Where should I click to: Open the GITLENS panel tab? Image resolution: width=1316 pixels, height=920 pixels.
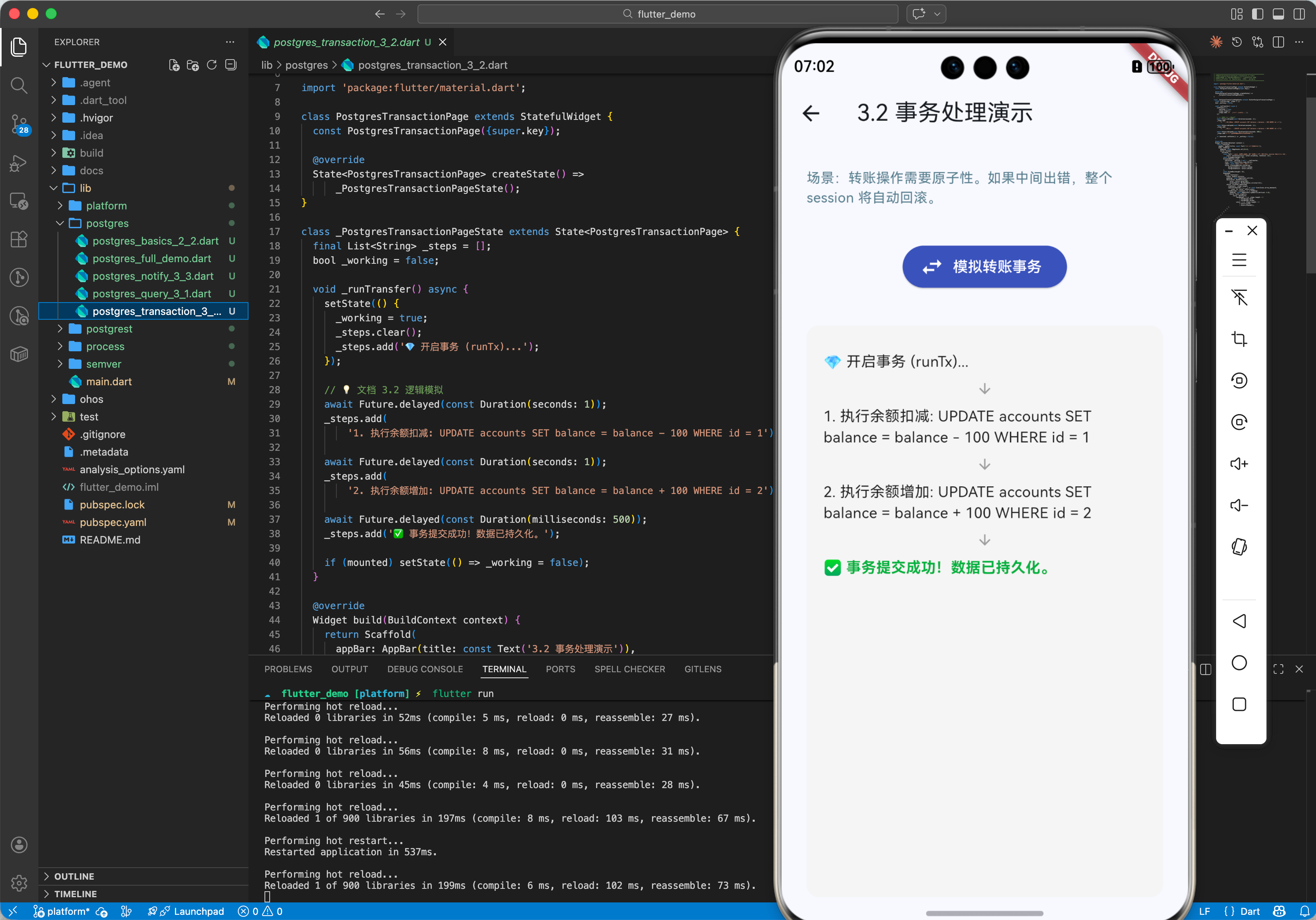703,669
